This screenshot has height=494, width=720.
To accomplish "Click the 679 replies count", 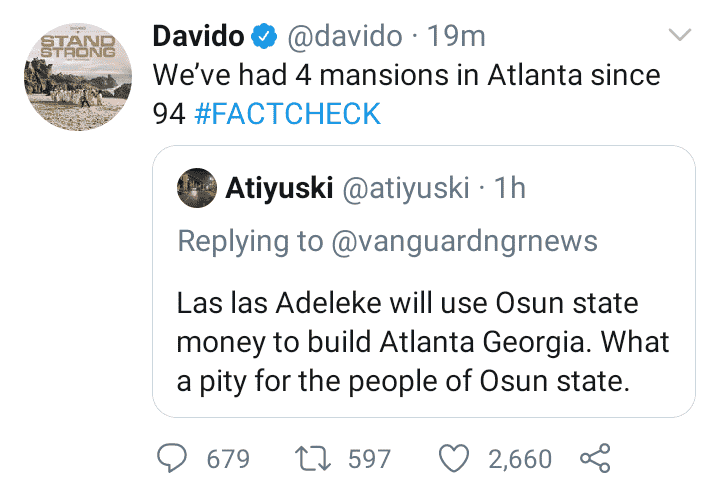I will coord(227,459).
